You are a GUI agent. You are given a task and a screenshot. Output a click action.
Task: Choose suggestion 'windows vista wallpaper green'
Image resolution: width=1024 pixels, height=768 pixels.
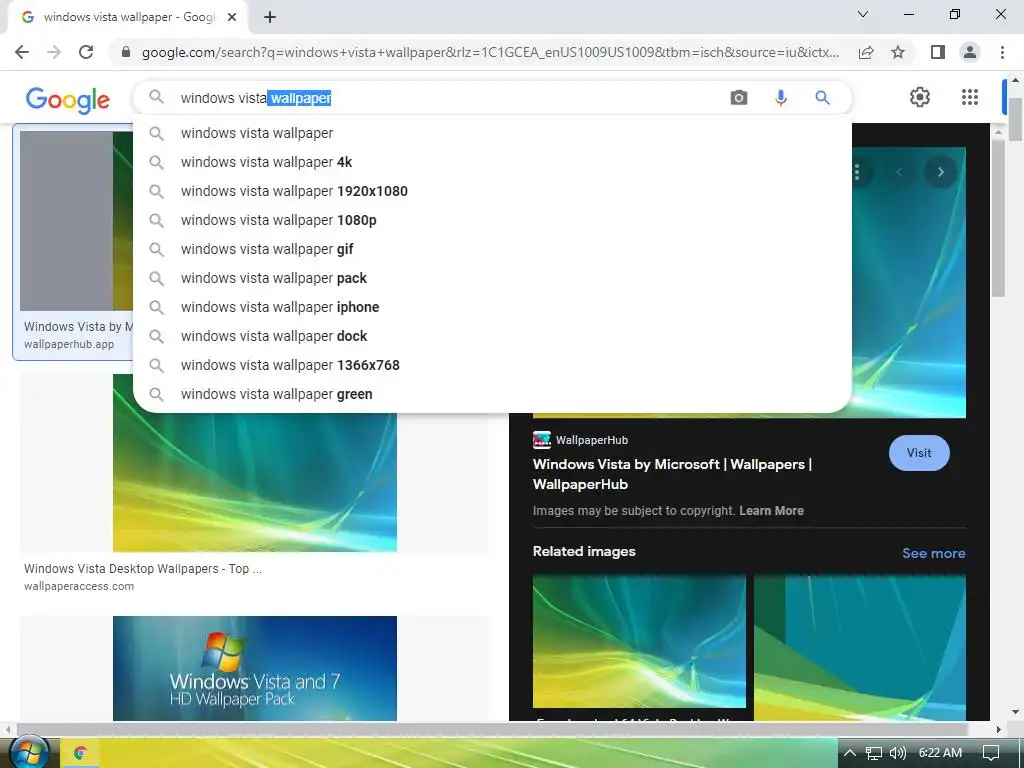tap(492, 394)
